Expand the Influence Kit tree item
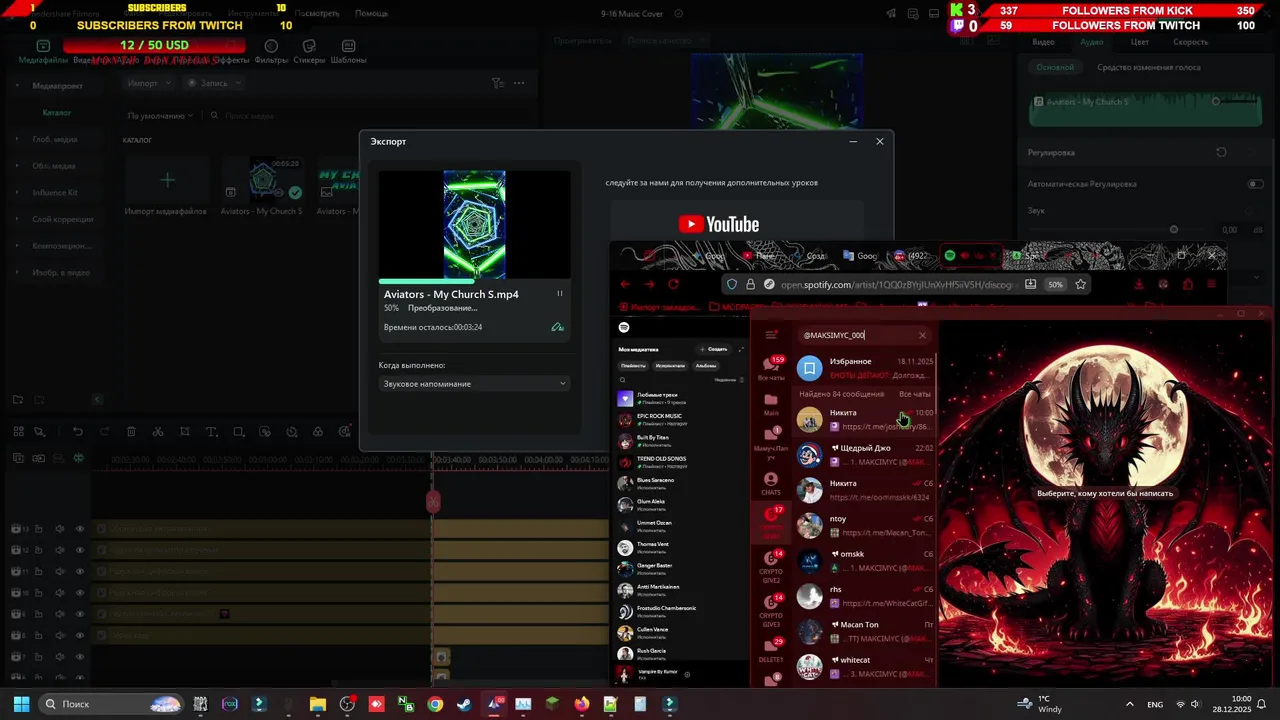 point(17,192)
